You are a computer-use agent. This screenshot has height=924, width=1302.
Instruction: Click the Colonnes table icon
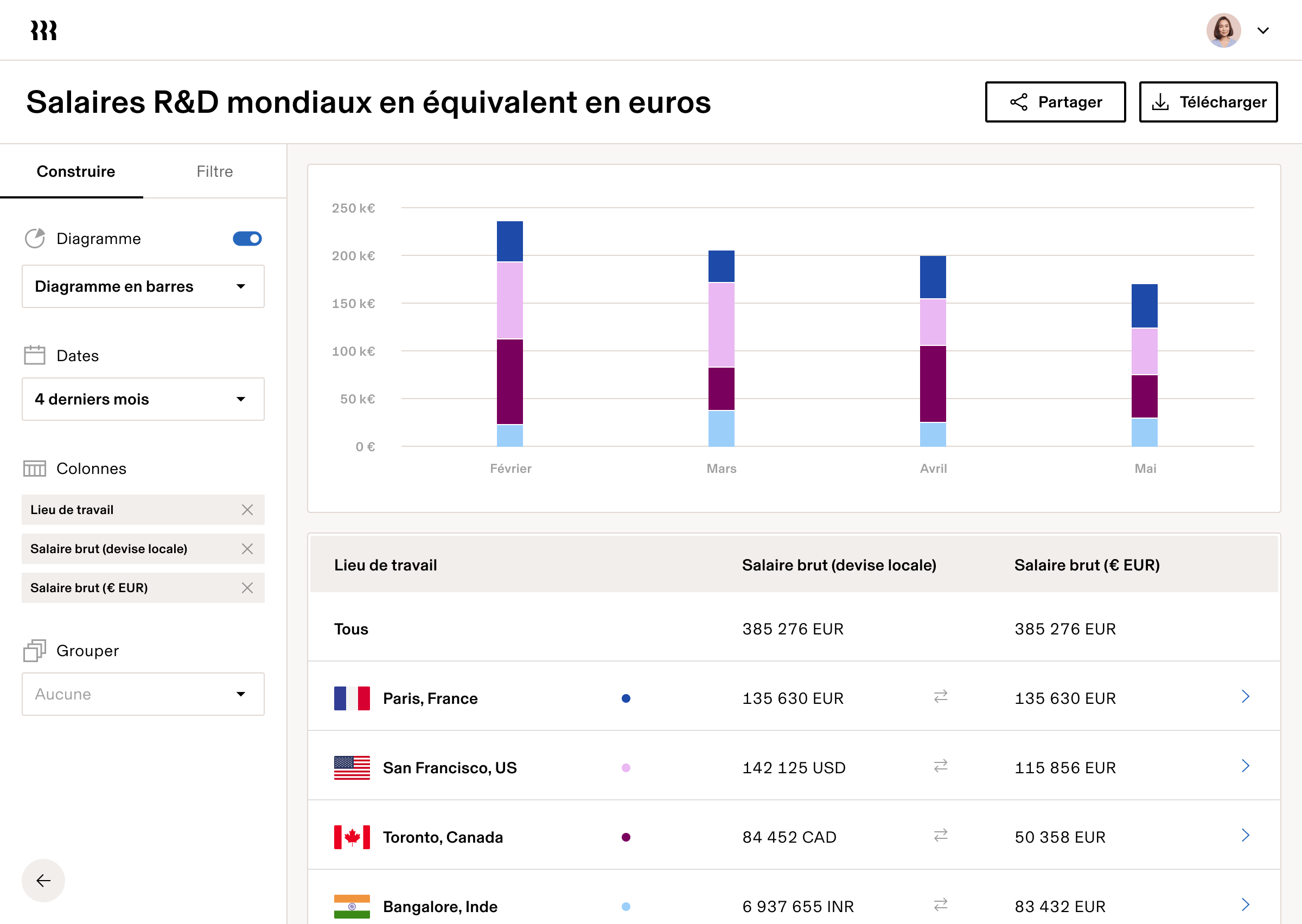pyautogui.click(x=35, y=469)
